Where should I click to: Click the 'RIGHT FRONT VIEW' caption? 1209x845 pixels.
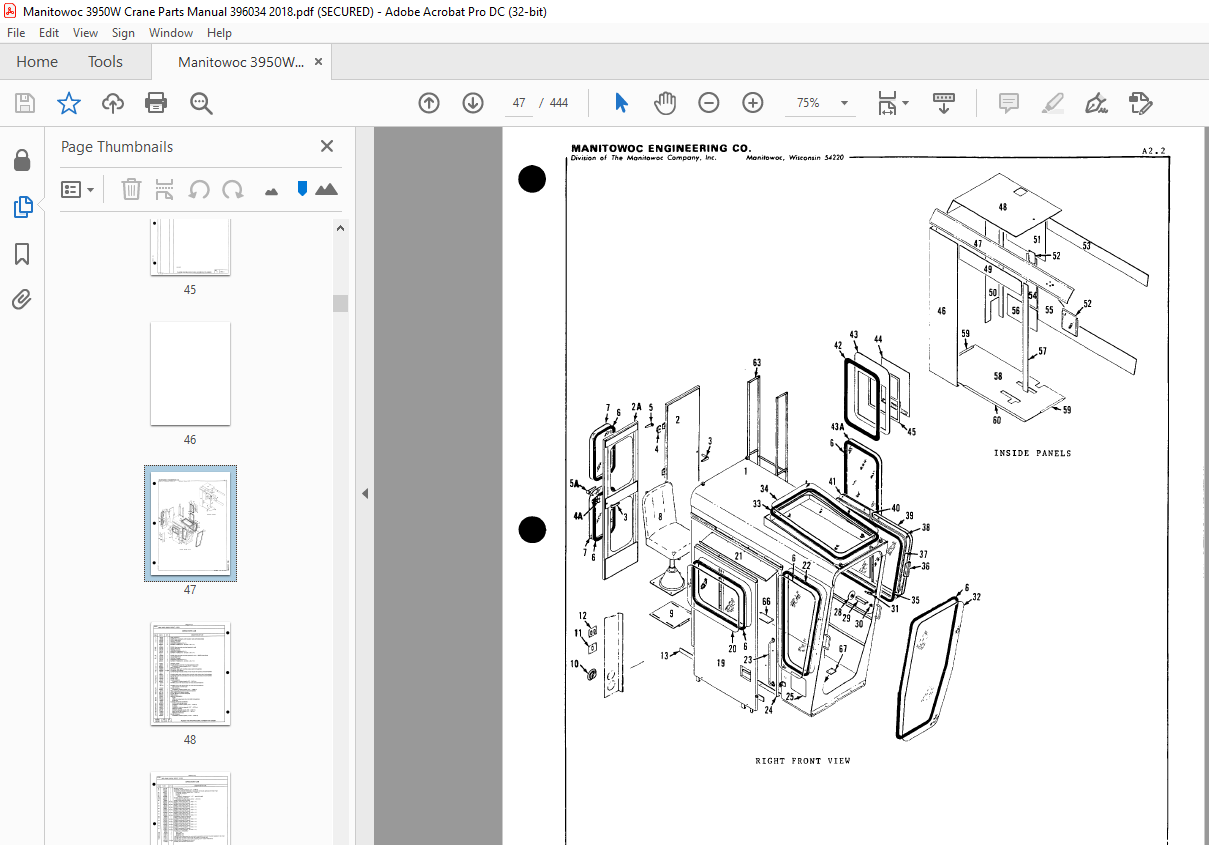[x=803, y=761]
